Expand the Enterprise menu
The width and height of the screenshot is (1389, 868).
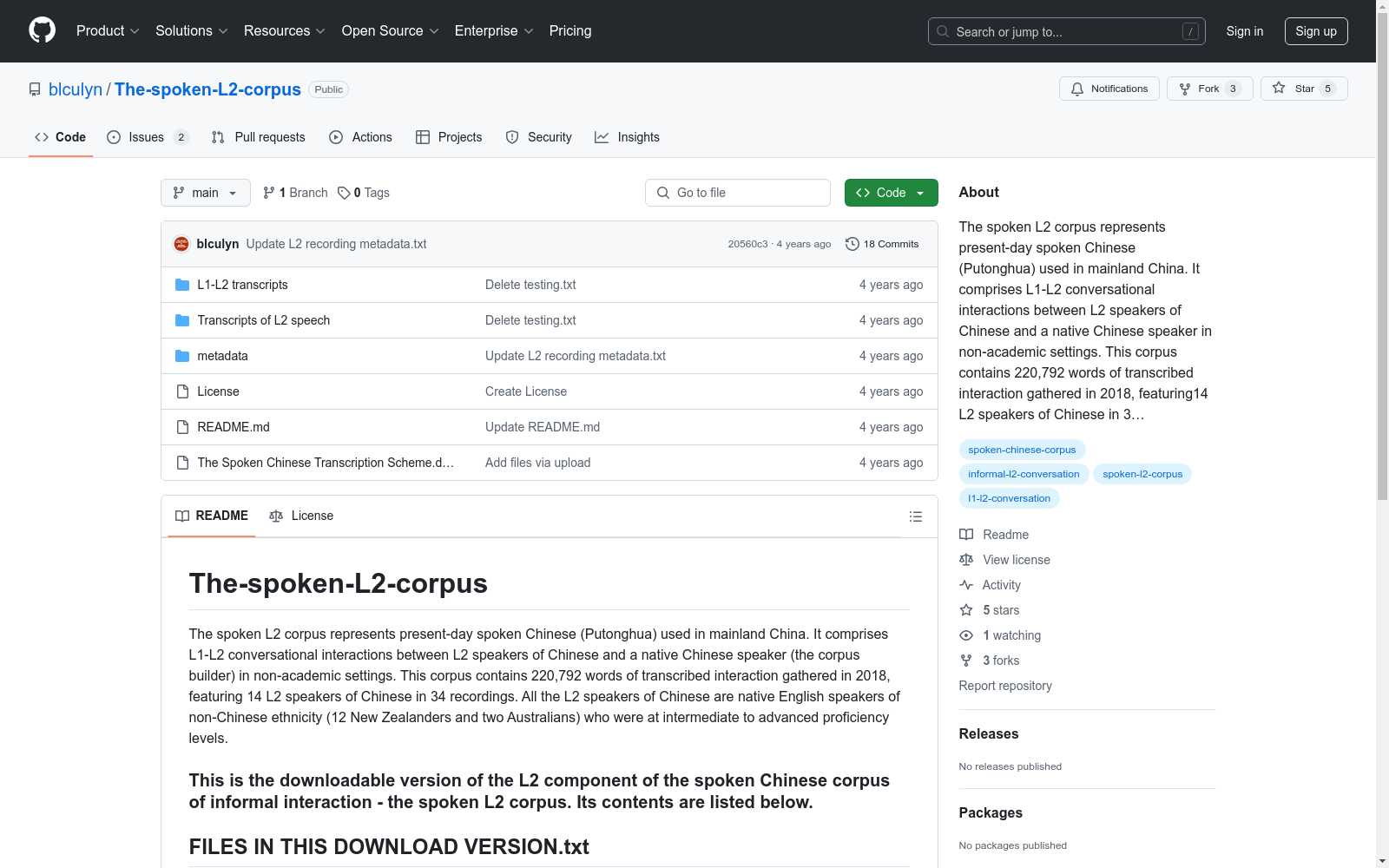[x=494, y=31]
